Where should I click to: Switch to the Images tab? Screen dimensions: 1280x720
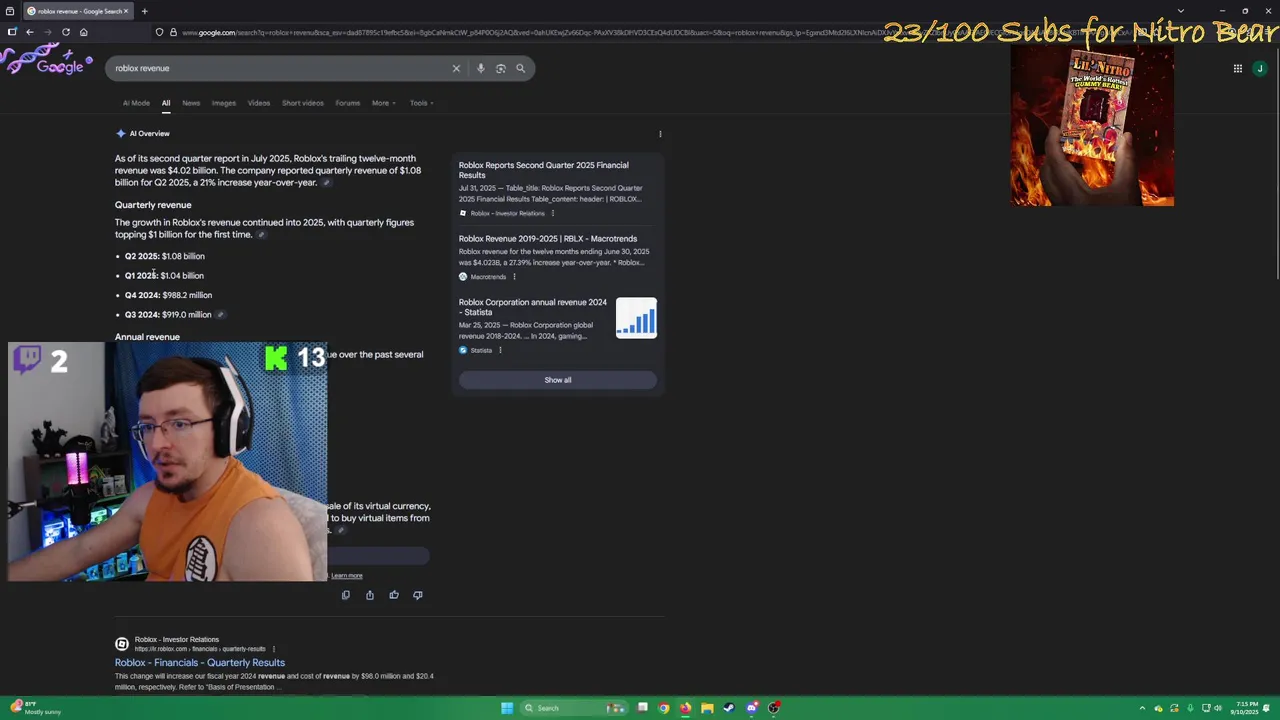tap(224, 103)
